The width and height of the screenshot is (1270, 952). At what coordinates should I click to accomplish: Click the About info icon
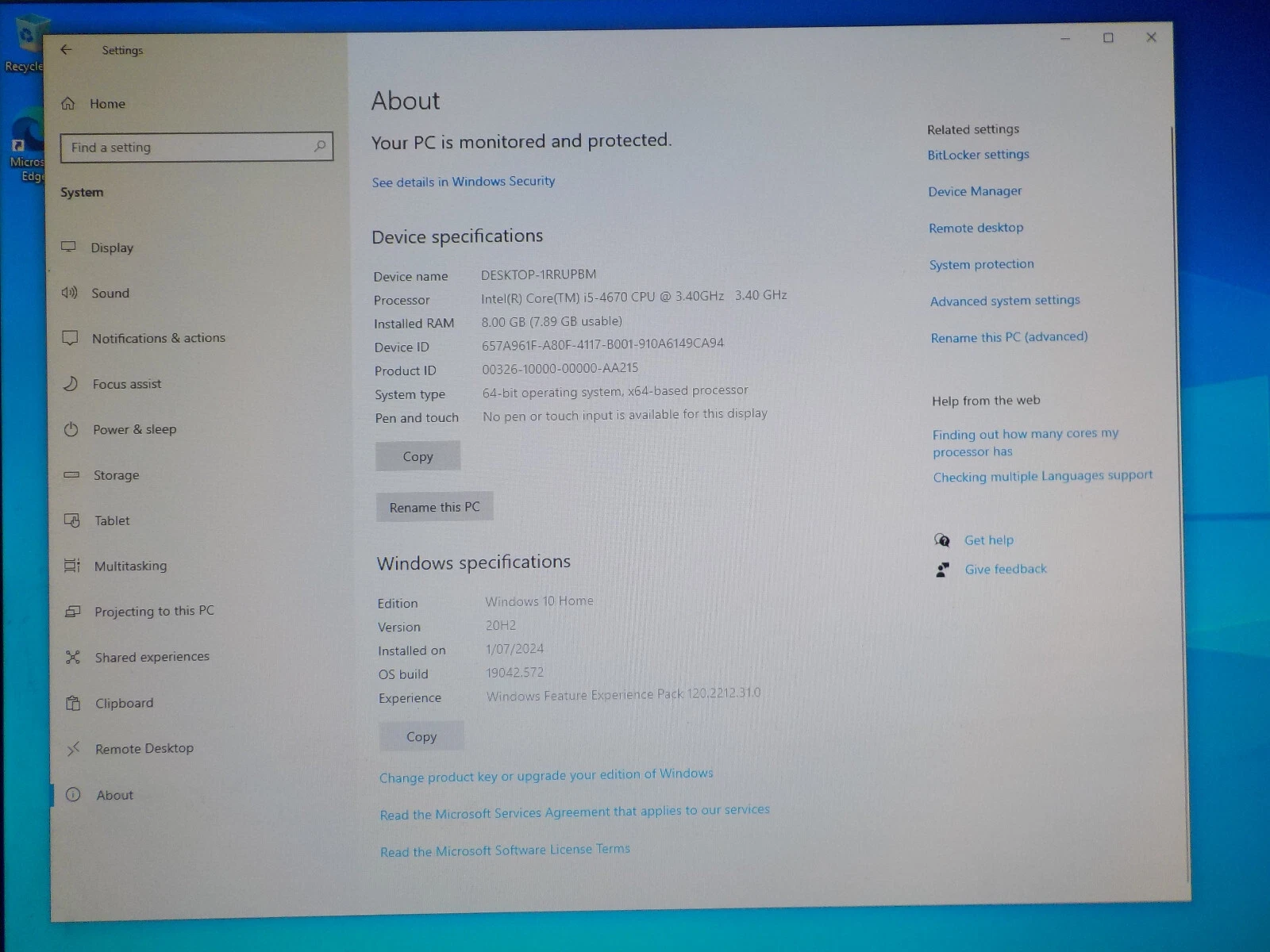click(x=73, y=795)
